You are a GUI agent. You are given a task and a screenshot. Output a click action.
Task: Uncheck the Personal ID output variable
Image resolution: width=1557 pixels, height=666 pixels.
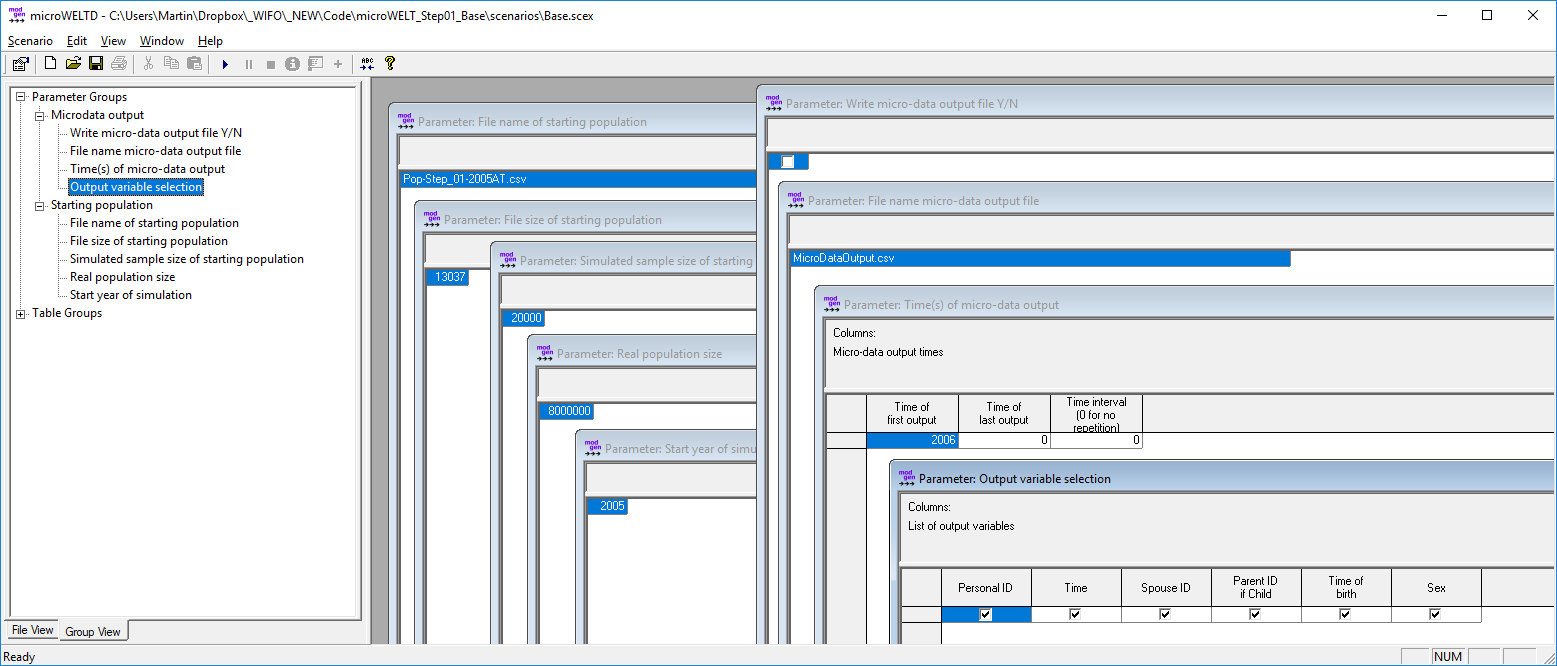pyautogui.click(x=986, y=615)
